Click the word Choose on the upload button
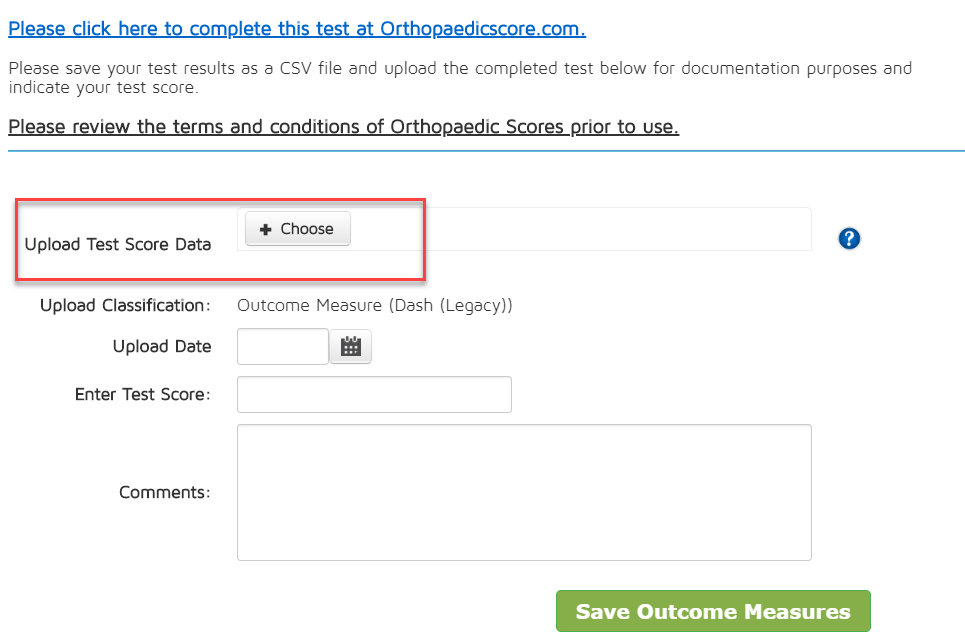Image resolution: width=965 pixels, height=643 pixels. [307, 229]
